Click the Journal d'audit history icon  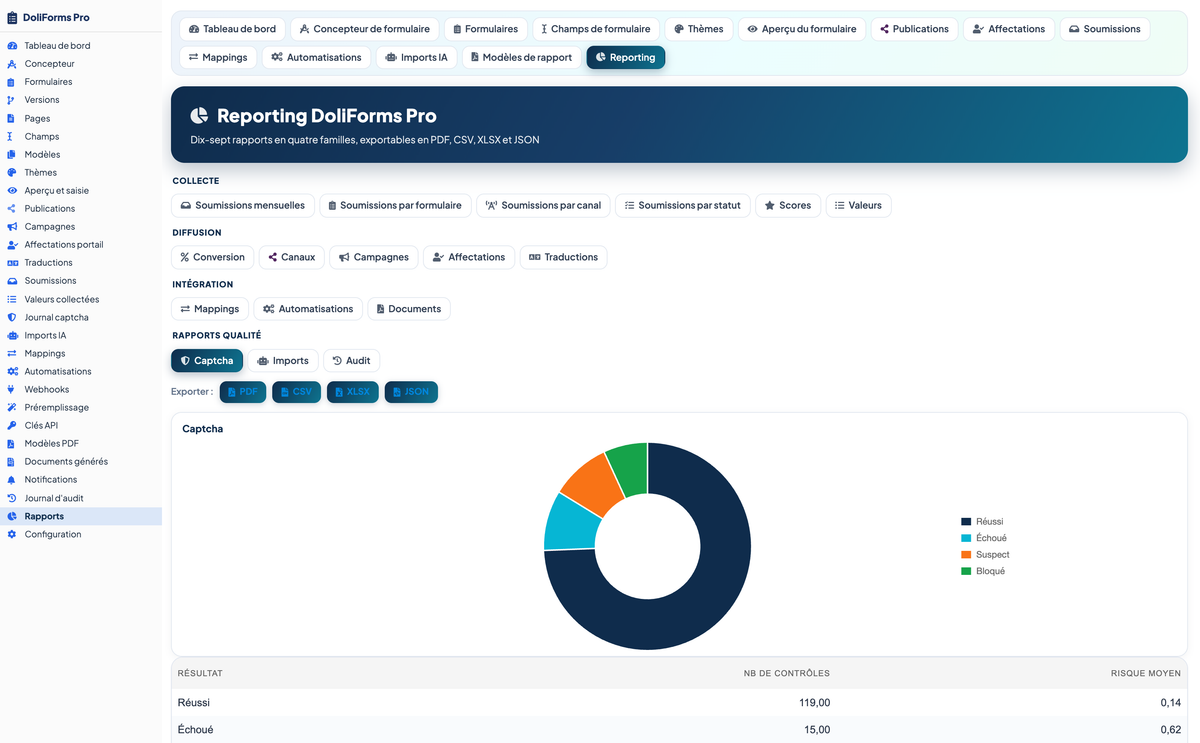pyautogui.click(x=12, y=498)
